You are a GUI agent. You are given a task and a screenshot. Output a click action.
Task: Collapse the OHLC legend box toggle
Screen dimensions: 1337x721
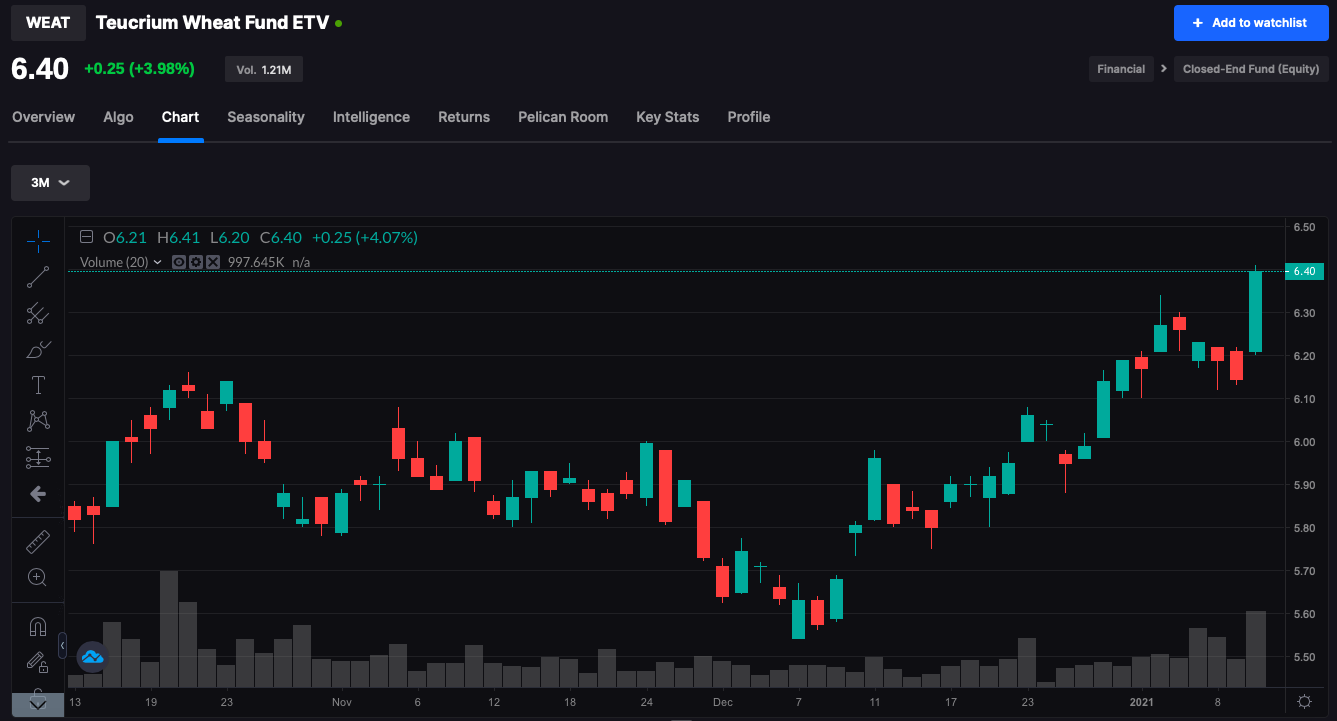point(86,237)
